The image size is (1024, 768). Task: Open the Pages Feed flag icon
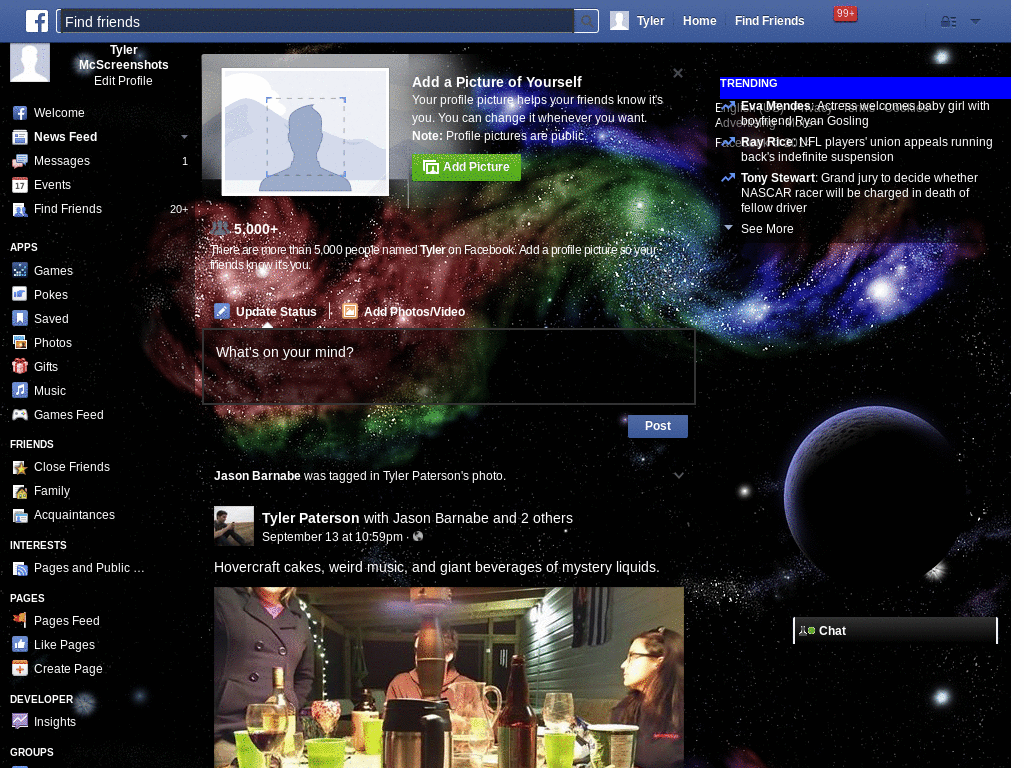20,620
